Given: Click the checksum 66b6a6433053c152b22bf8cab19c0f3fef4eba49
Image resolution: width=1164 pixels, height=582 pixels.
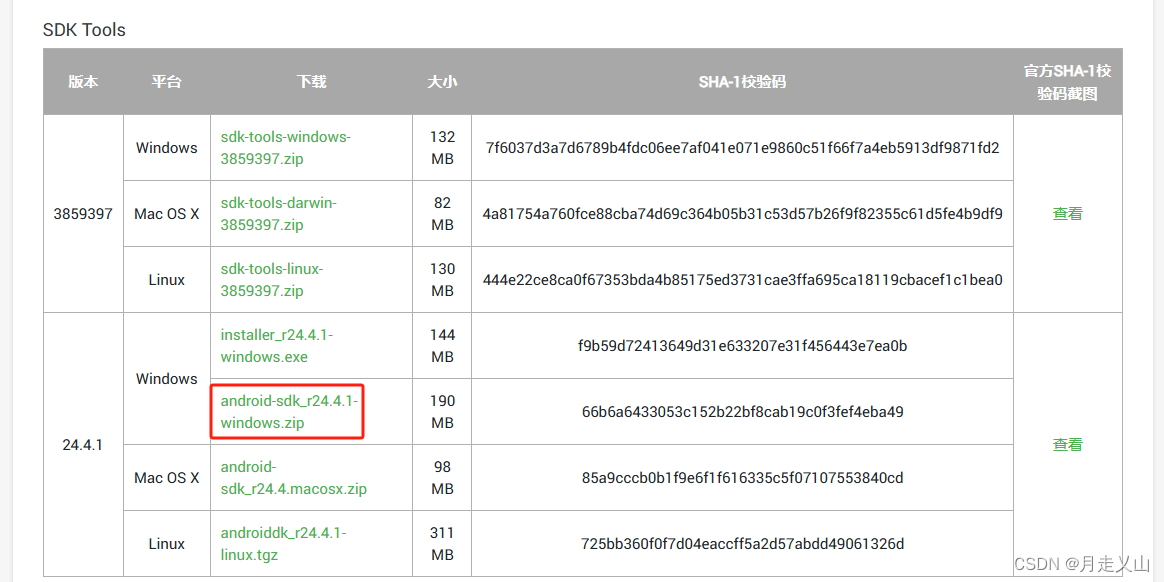Looking at the screenshot, I should (x=742, y=412).
